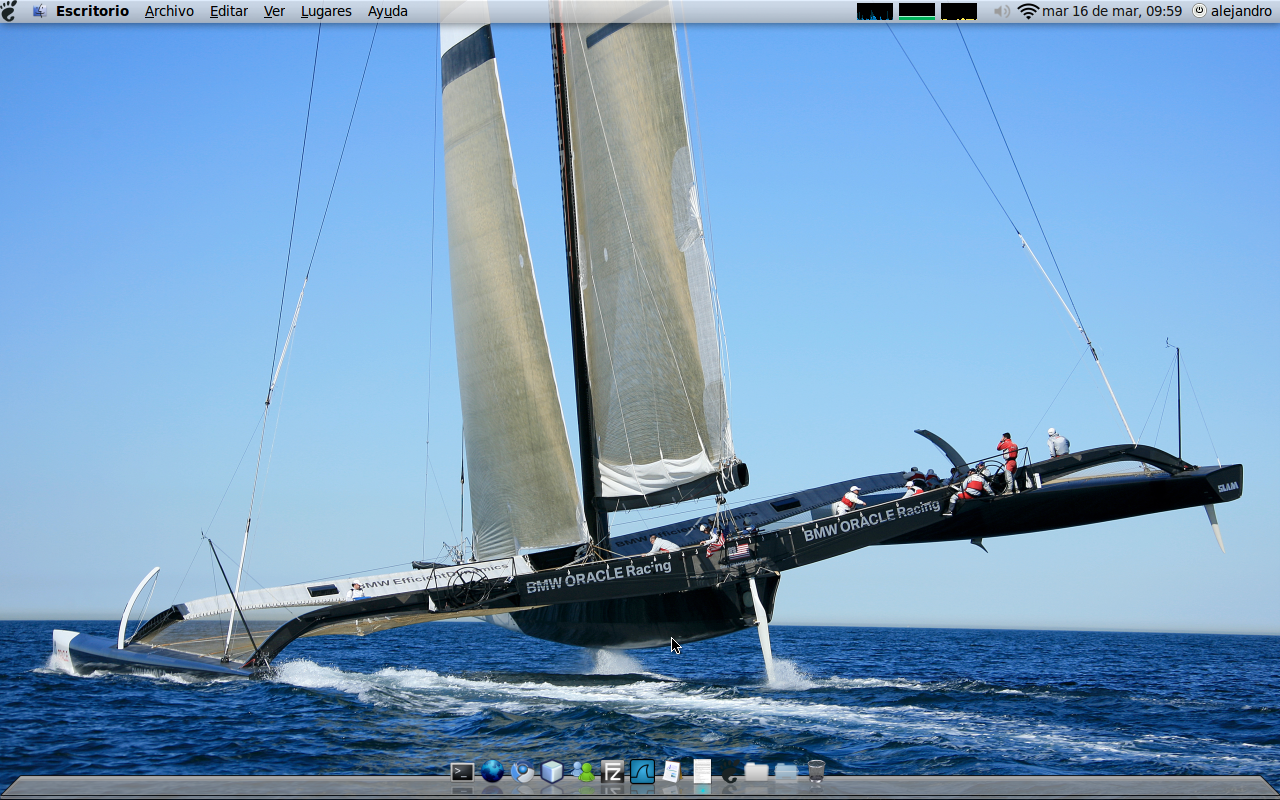
Task: Open the Terminal from the dock
Action: [x=462, y=771]
